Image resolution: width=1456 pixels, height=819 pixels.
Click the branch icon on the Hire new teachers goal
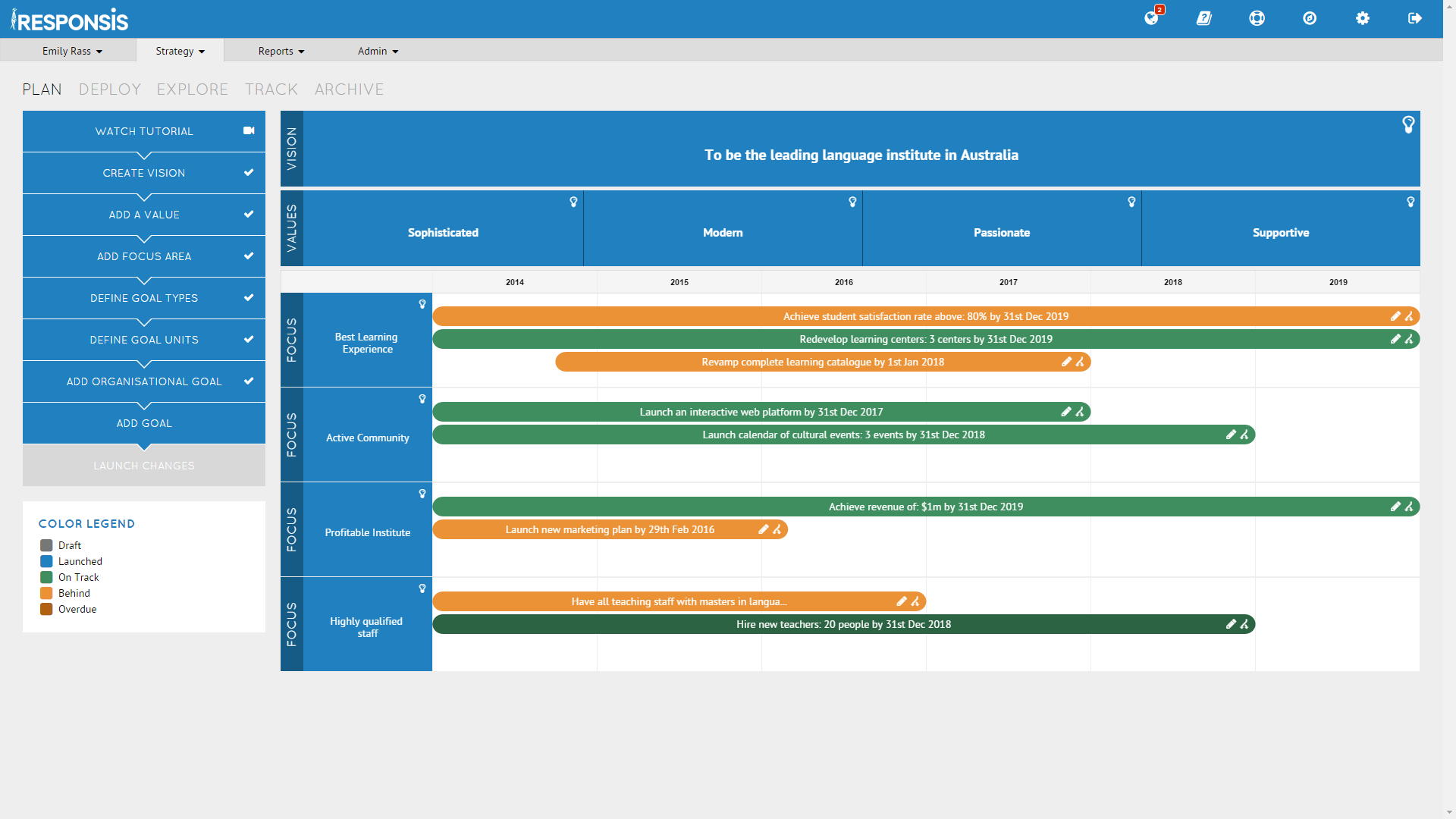[x=1244, y=624]
